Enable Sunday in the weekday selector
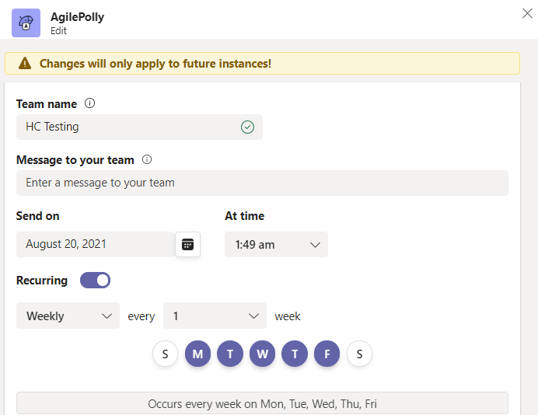 click(165, 354)
